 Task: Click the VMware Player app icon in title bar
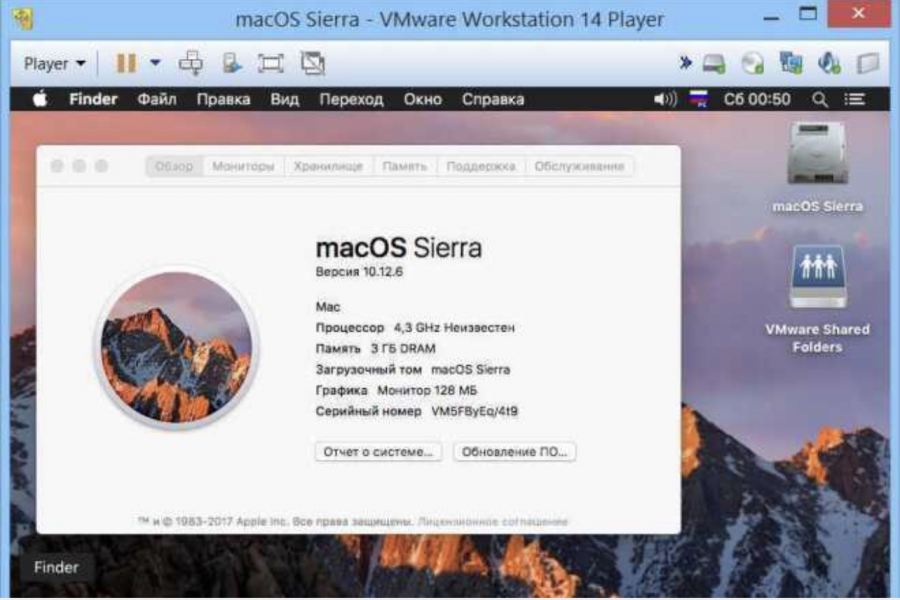click(23, 18)
